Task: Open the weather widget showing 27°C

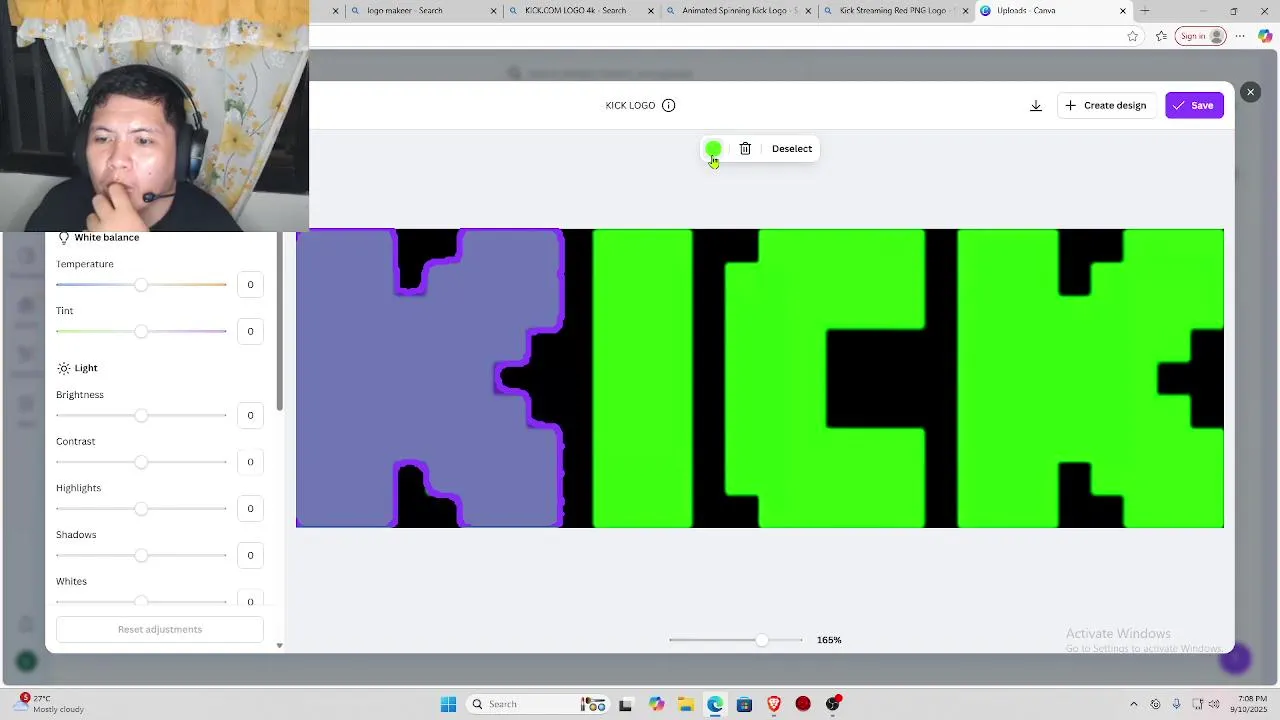Action: pos(50,704)
